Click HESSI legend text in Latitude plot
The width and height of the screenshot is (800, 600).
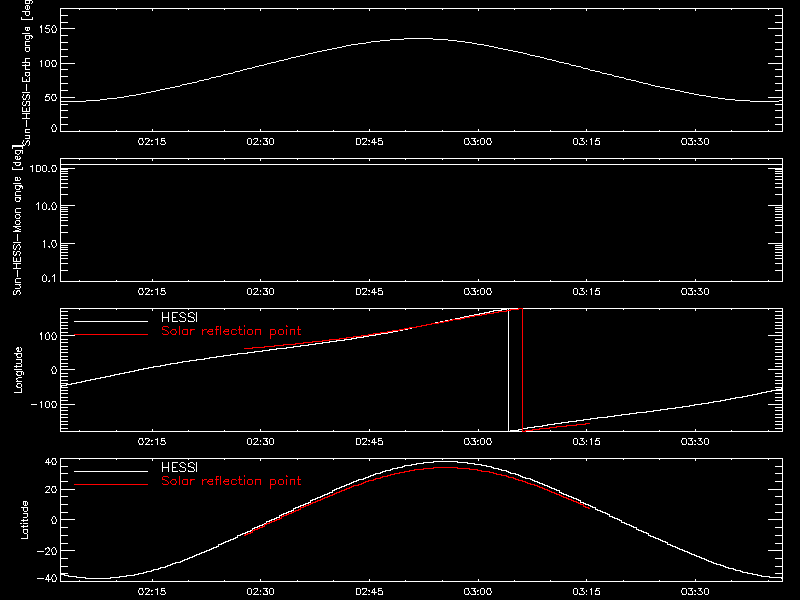click(x=179, y=467)
